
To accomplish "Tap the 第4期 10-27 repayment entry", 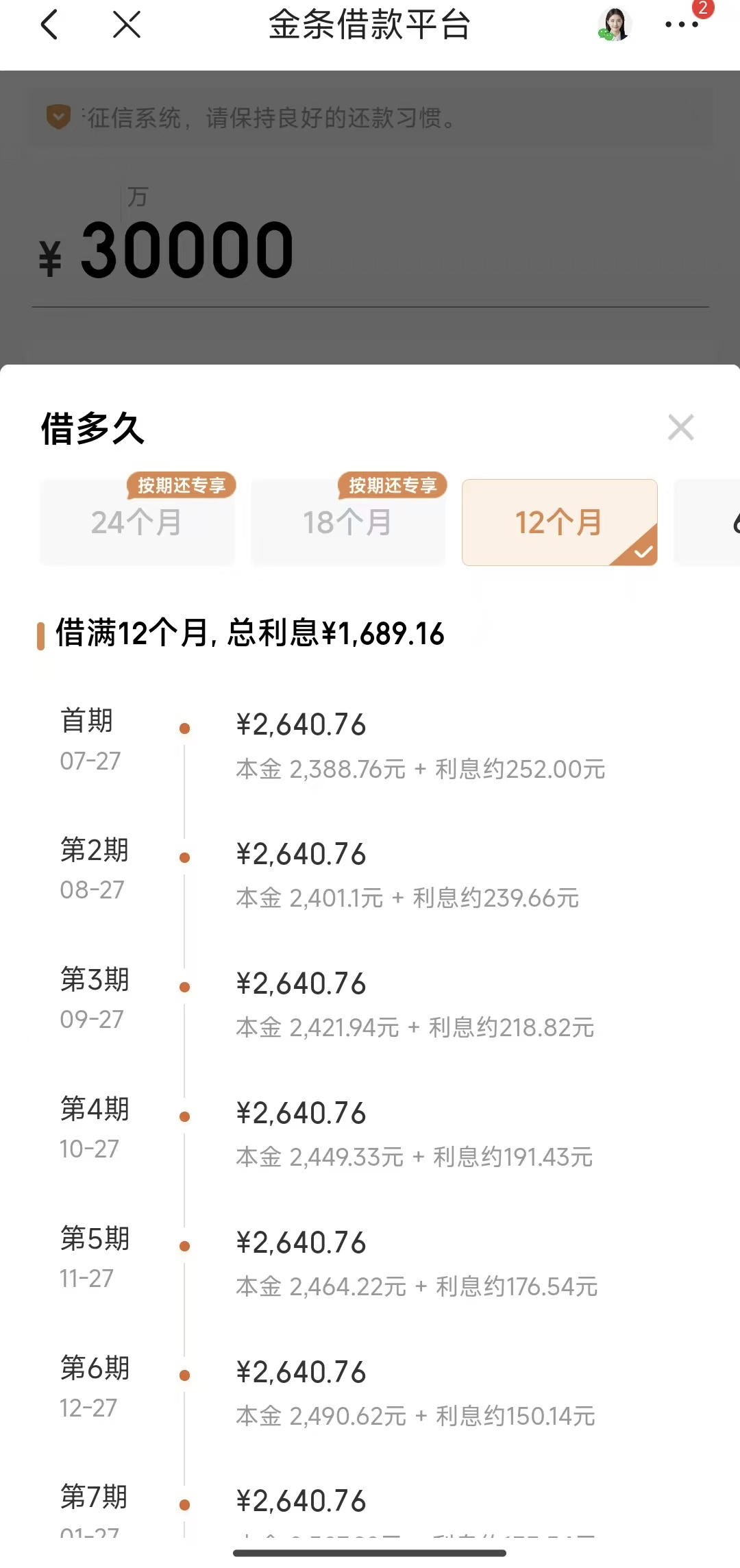I will [x=370, y=1133].
